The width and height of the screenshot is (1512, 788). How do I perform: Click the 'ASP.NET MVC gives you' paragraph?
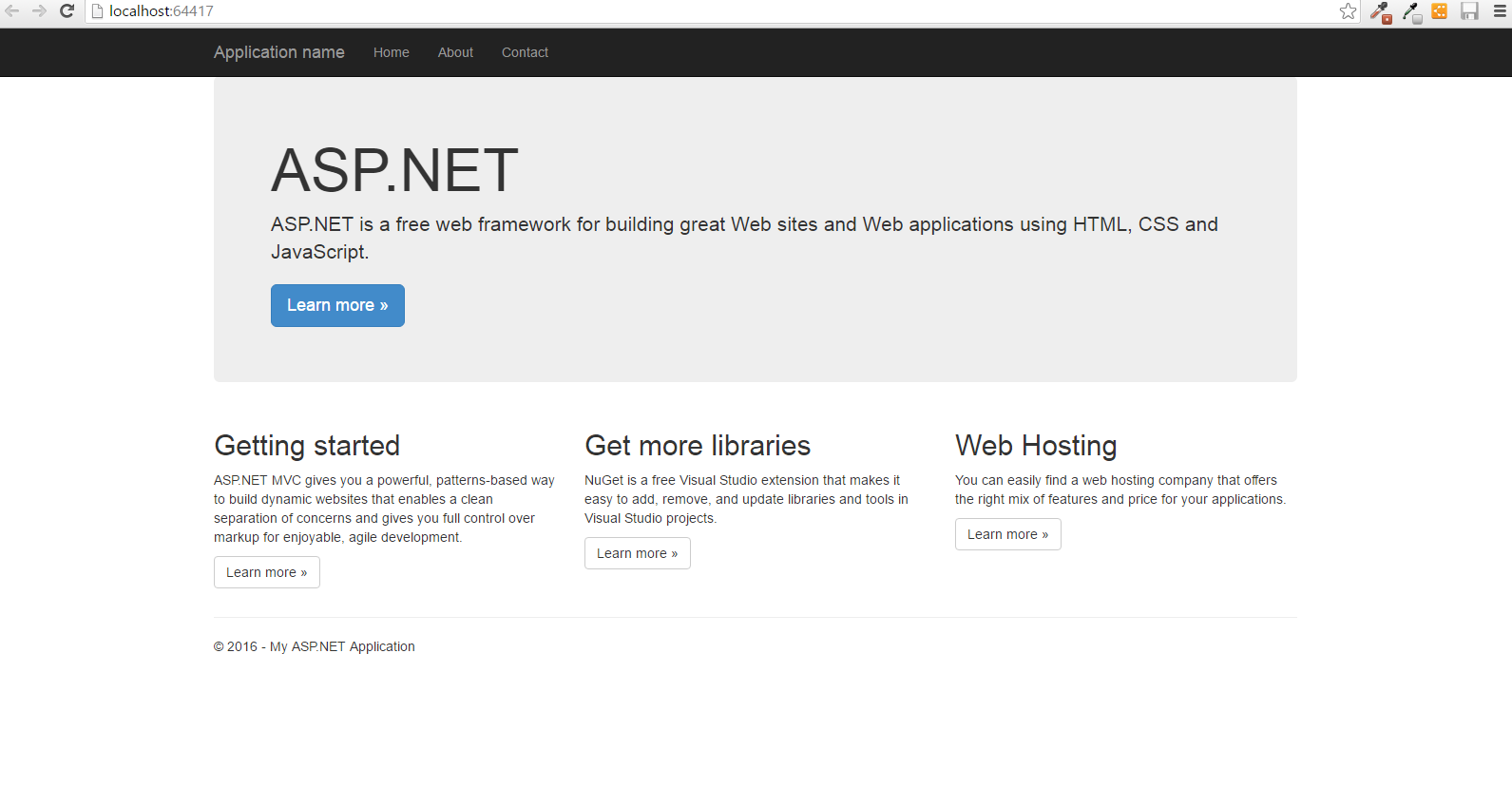[x=384, y=509]
